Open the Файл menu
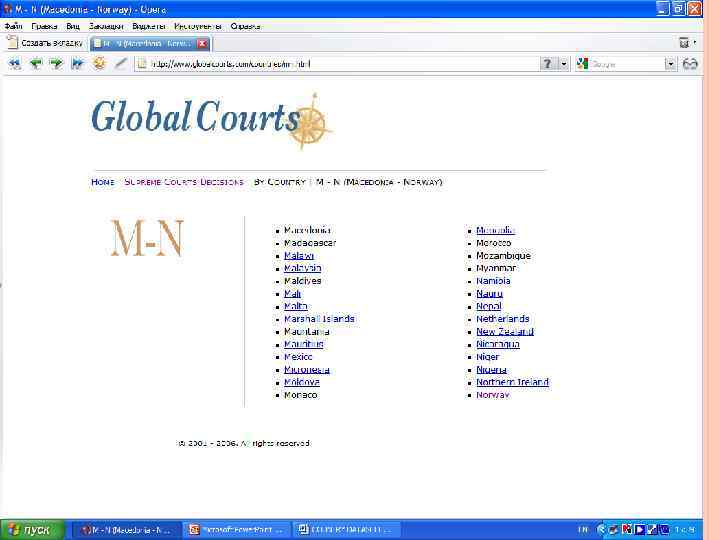 (13, 26)
